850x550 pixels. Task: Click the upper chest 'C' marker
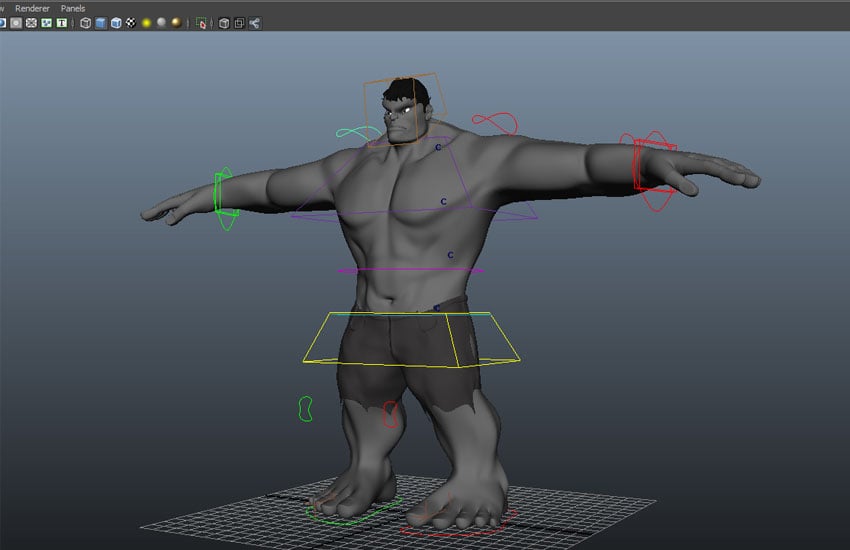(x=438, y=147)
